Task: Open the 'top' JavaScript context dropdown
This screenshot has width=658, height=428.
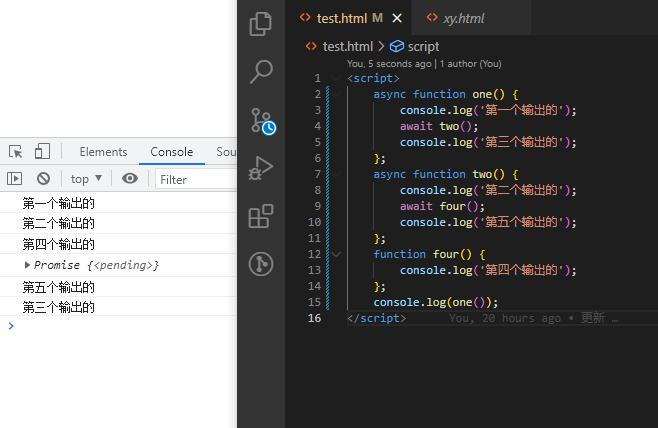Action: [x=87, y=179]
